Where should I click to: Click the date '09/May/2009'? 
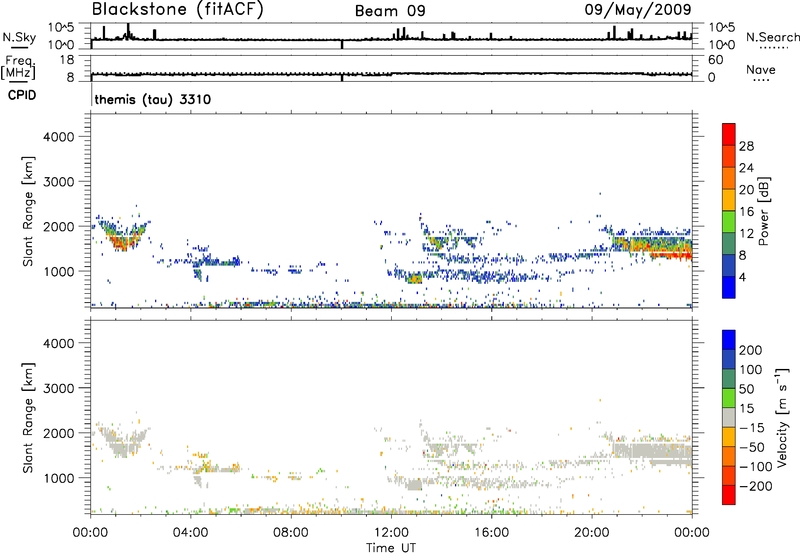click(x=638, y=10)
